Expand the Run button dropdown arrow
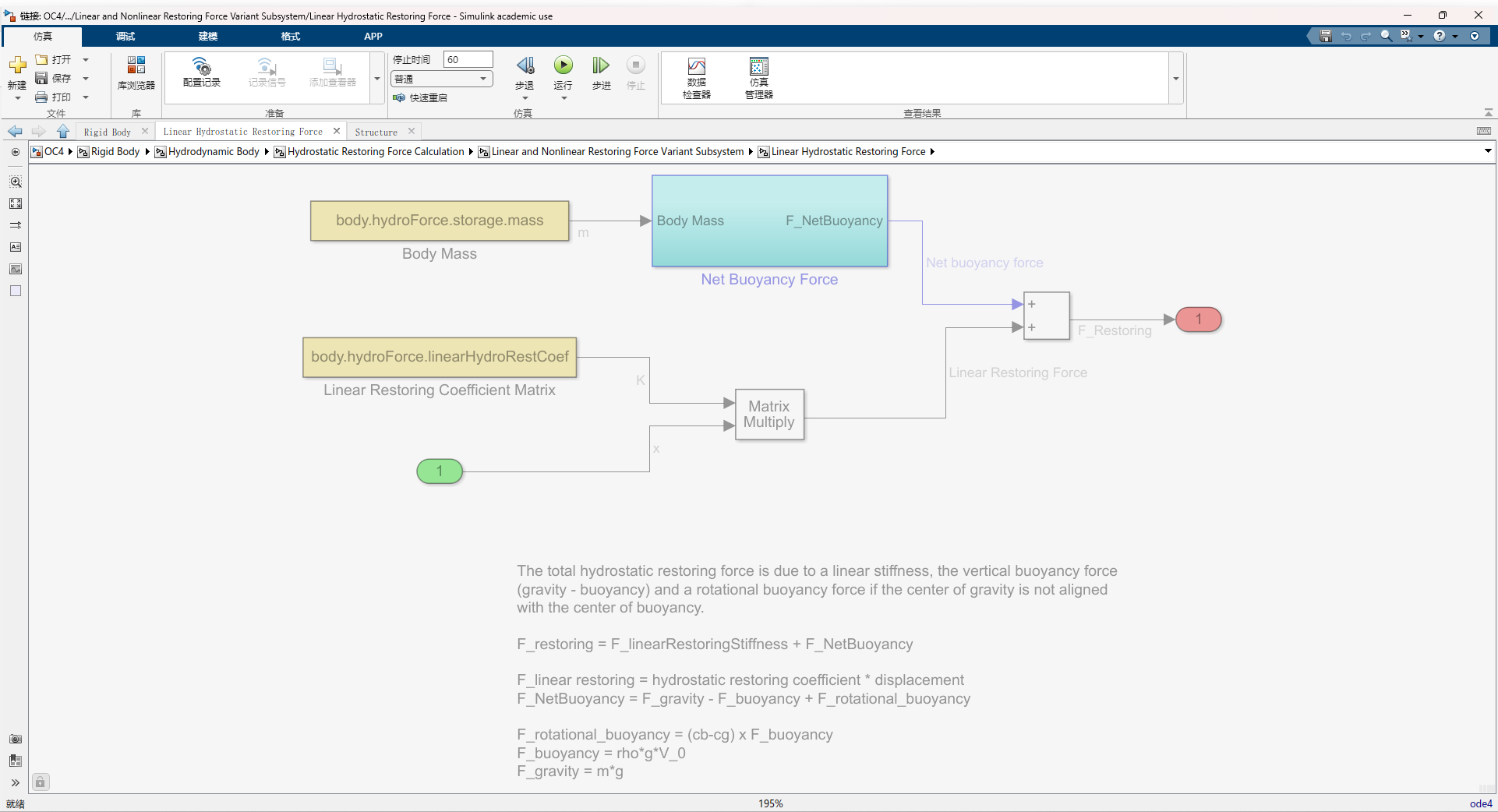 click(x=563, y=99)
